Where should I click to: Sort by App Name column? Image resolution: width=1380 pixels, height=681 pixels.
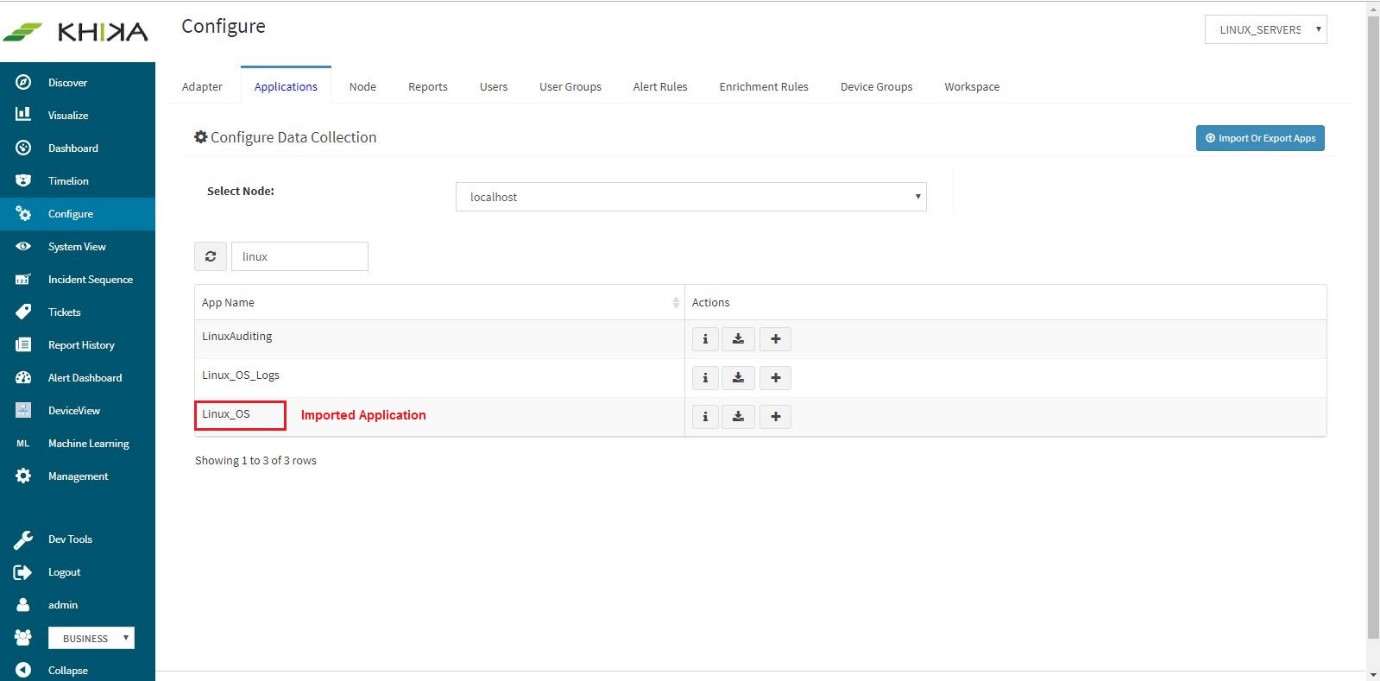point(439,302)
